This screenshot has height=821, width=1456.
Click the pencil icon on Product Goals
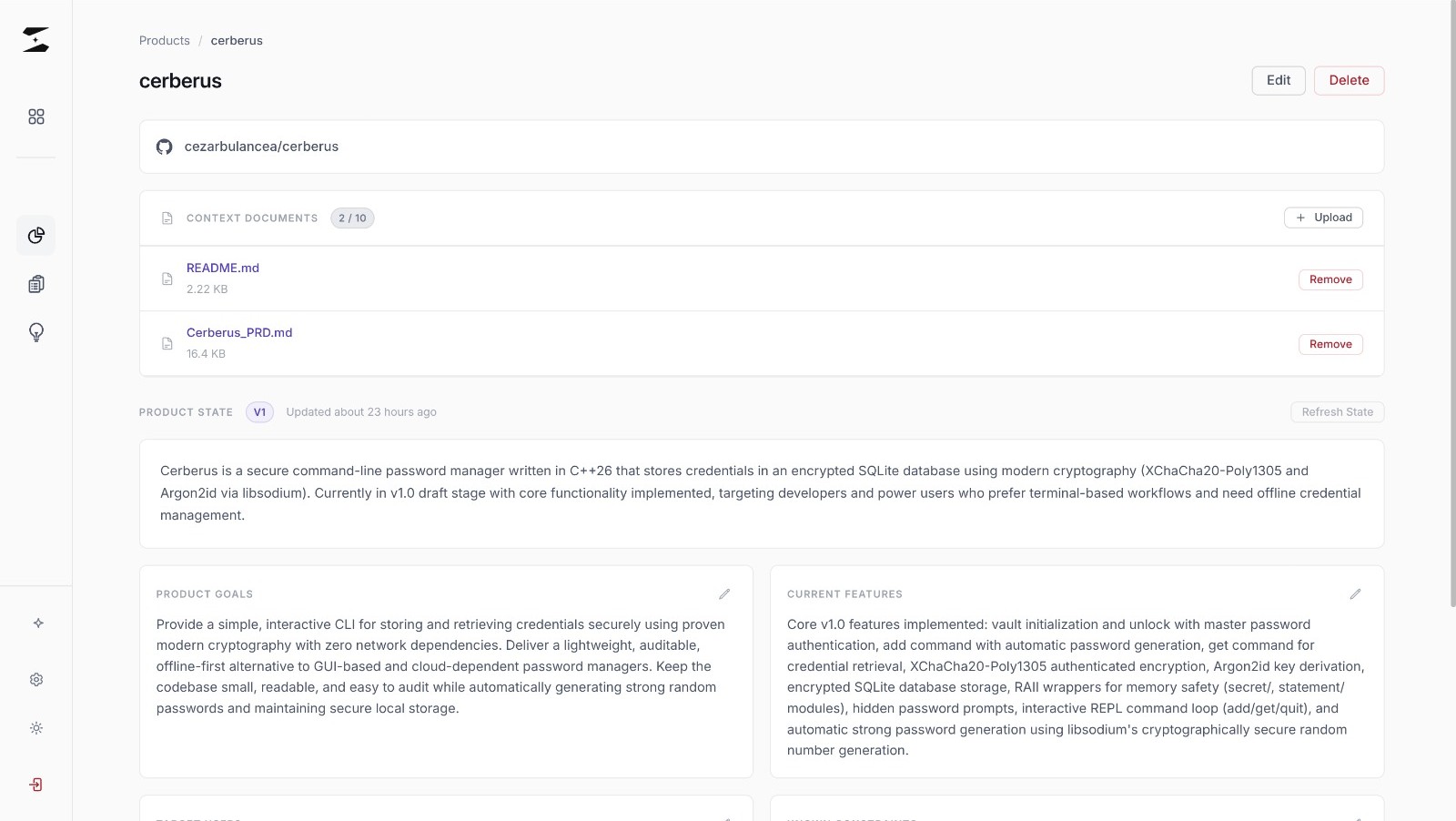724,593
